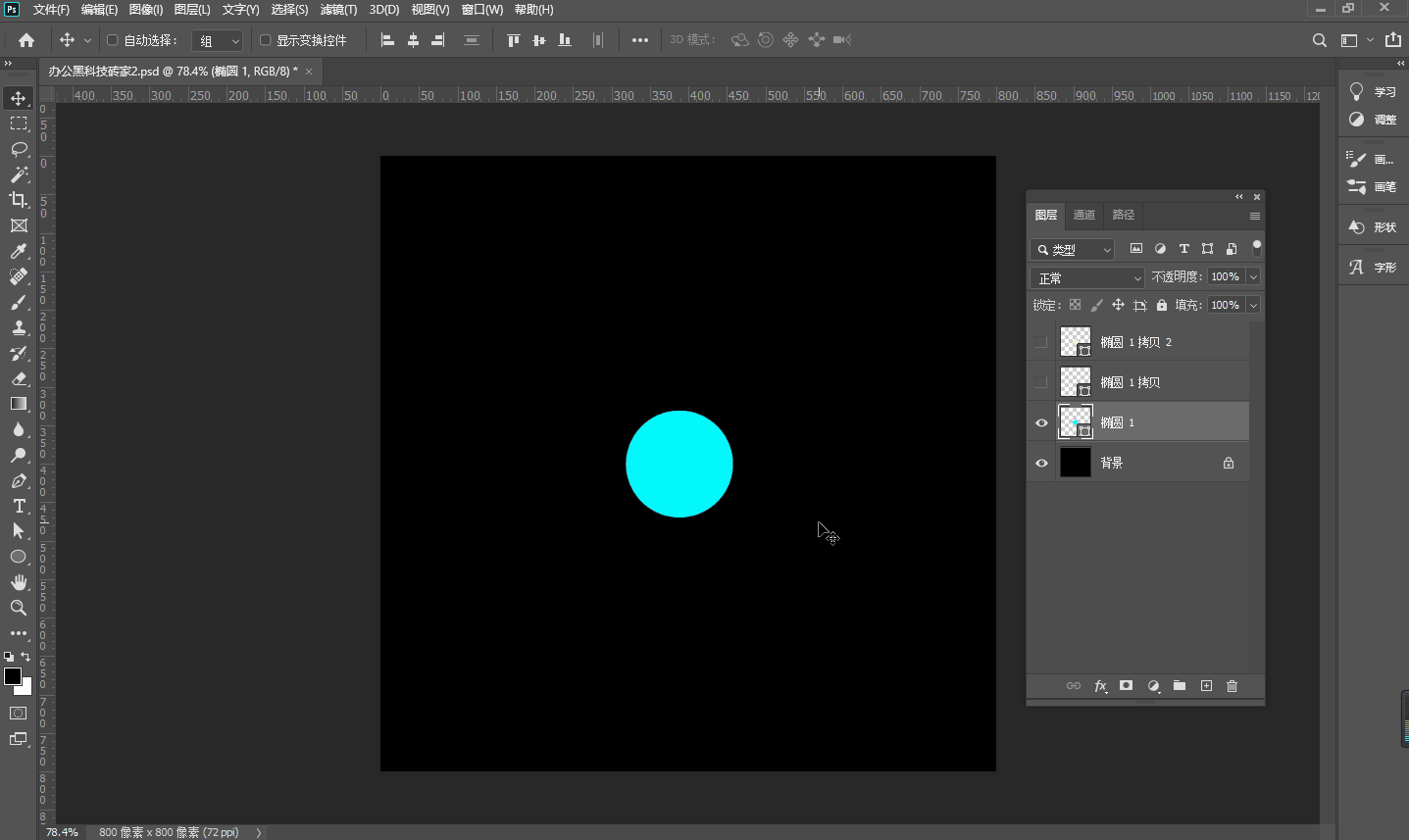Add a layer mask to 椭圆 1

pos(1126,686)
